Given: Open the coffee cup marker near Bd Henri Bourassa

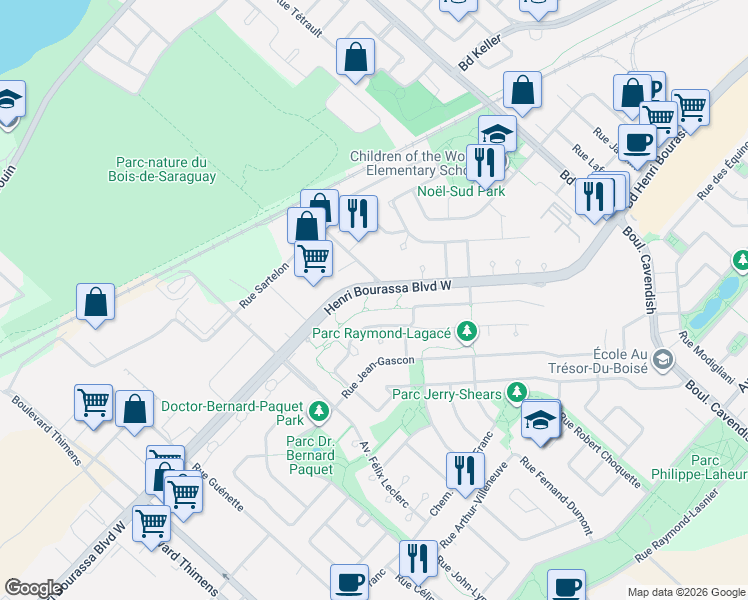Looking at the screenshot, I should tap(637, 146).
